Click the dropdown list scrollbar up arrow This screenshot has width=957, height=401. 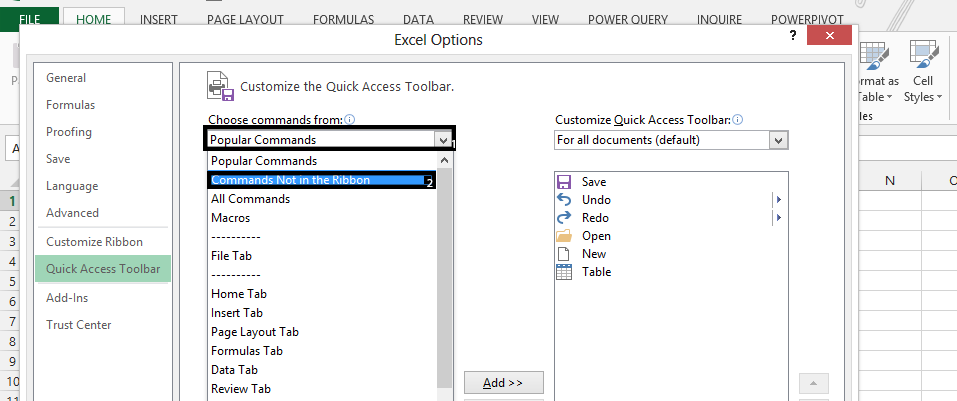click(x=444, y=161)
